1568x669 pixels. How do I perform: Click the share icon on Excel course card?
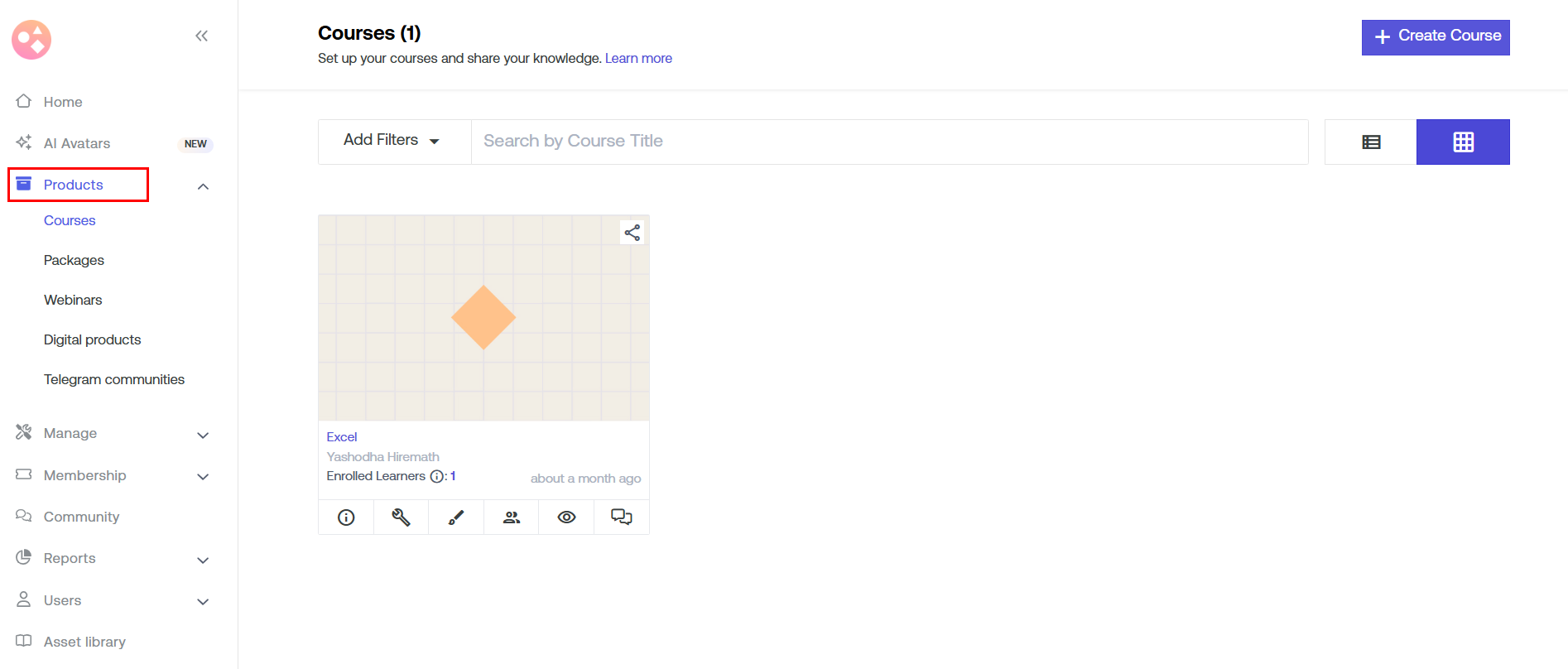click(632, 233)
